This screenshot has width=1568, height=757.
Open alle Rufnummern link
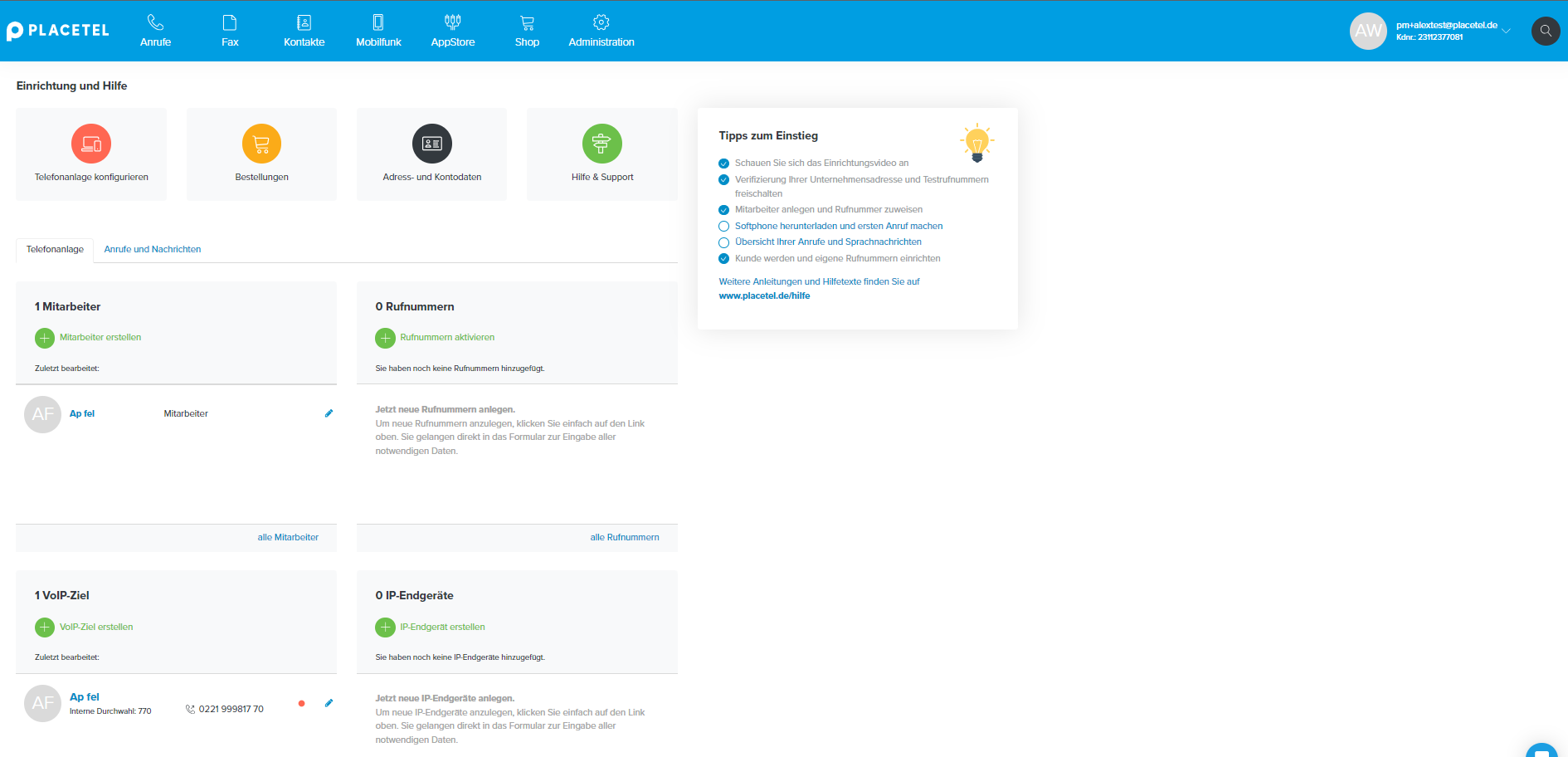(x=625, y=537)
